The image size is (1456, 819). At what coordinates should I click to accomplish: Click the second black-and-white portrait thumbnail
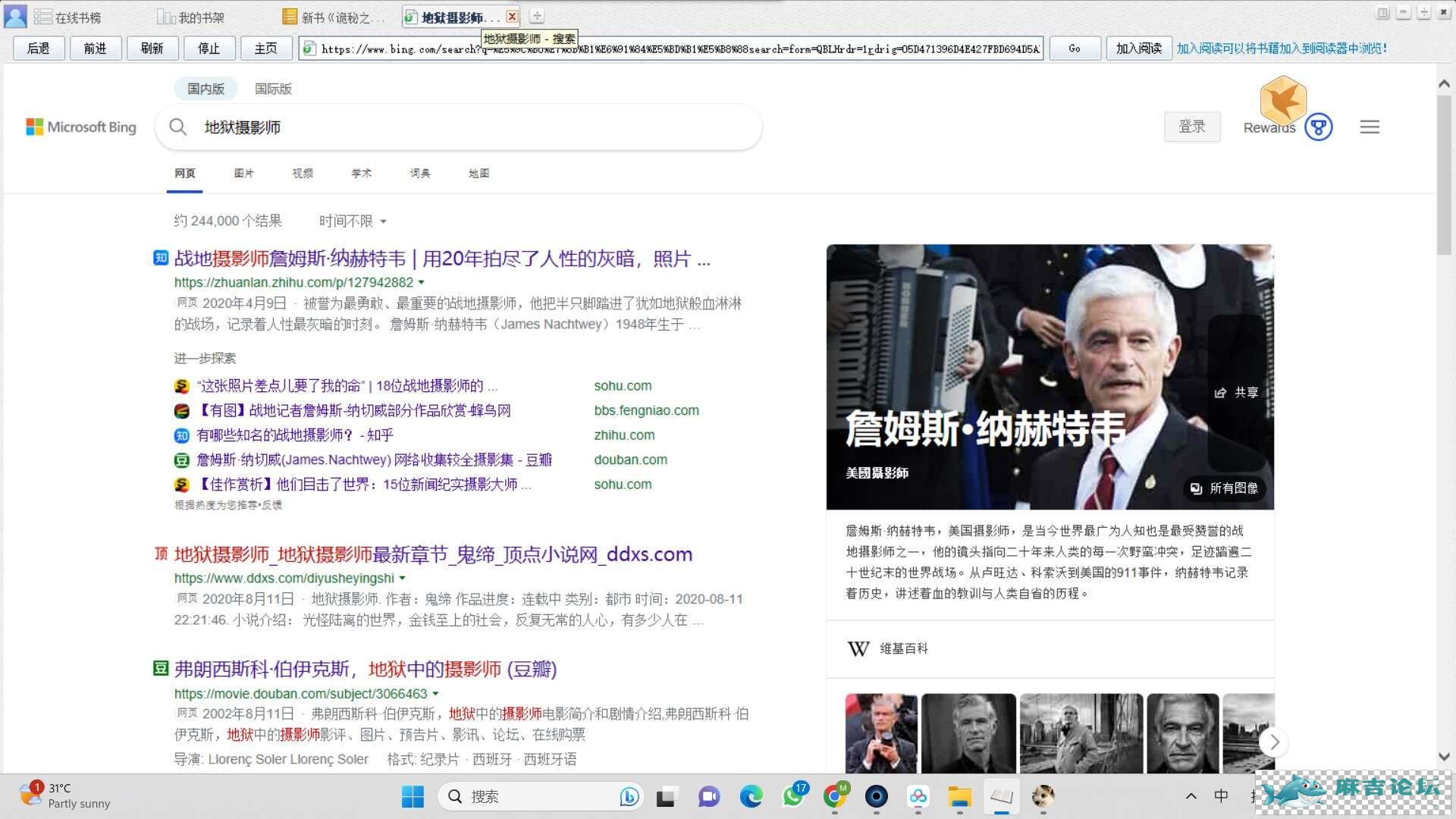tap(968, 733)
